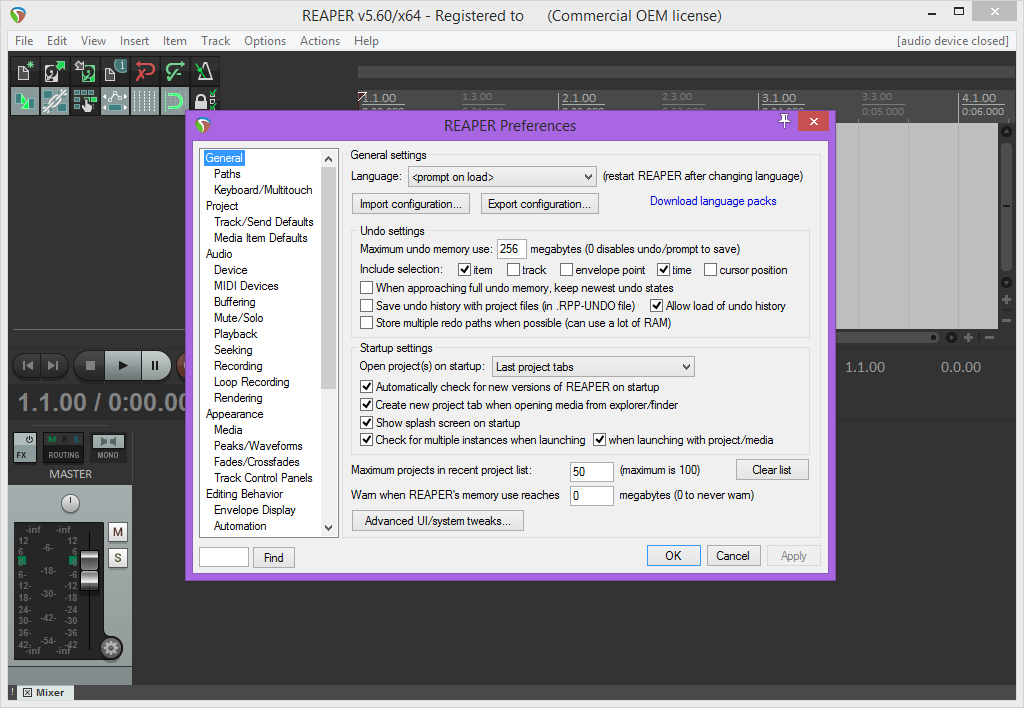Go to project end transport button
The image size is (1024, 708).
tap(54, 366)
